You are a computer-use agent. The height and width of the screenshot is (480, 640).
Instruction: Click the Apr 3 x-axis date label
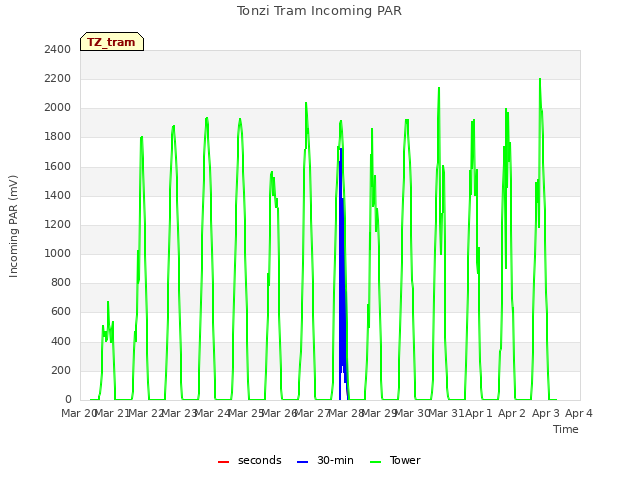click(546, 413)
